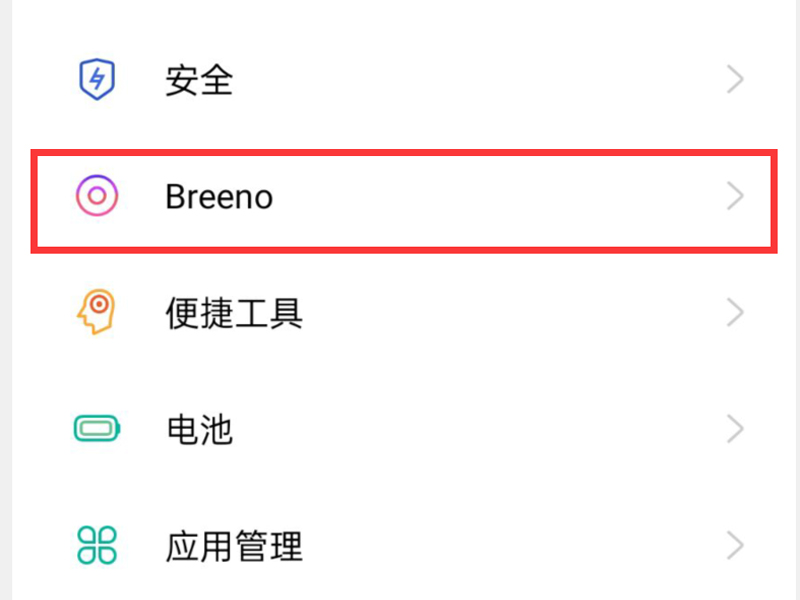Open the 安全 settings label
The height and width of the screenshot is (600, 800).
tap(199, 81)
